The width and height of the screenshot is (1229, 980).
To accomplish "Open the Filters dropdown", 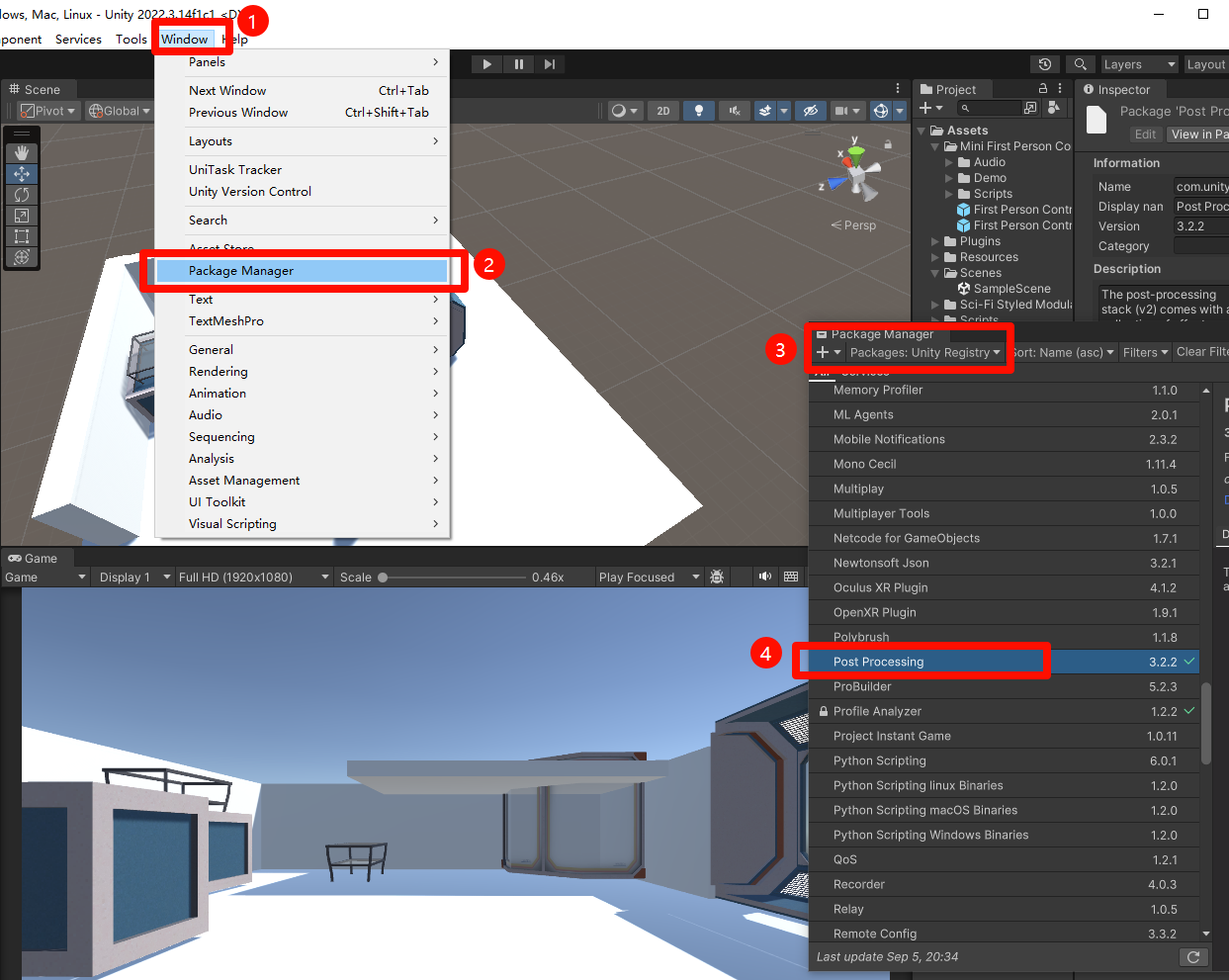I will 1145,352.
